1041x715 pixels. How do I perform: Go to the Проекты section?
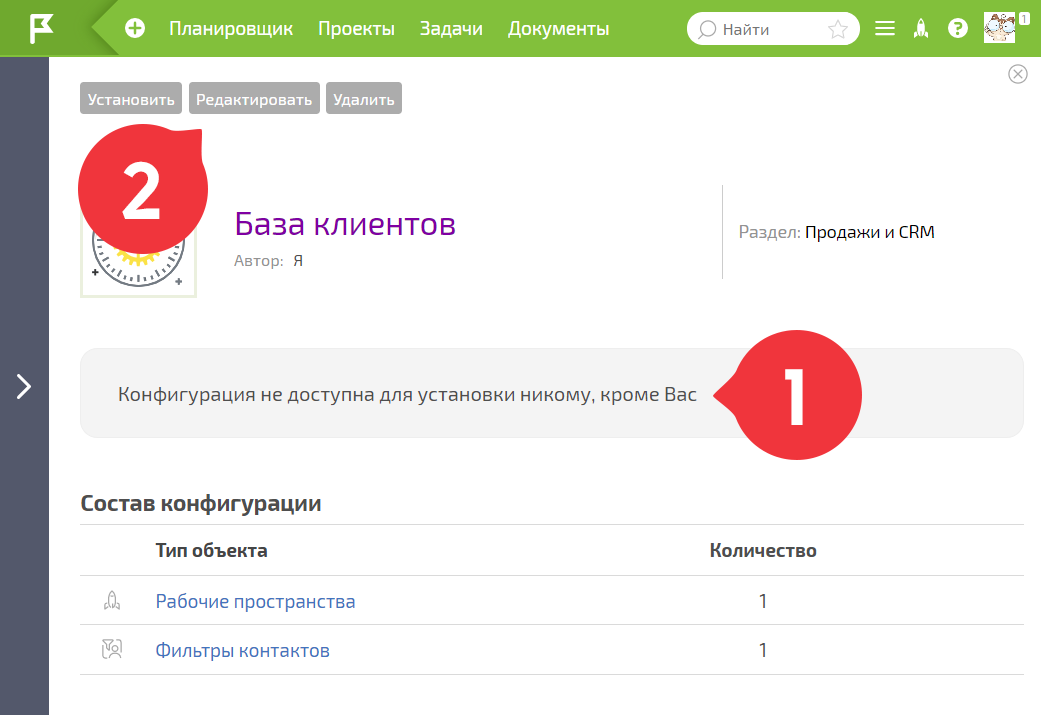(357, 29)
